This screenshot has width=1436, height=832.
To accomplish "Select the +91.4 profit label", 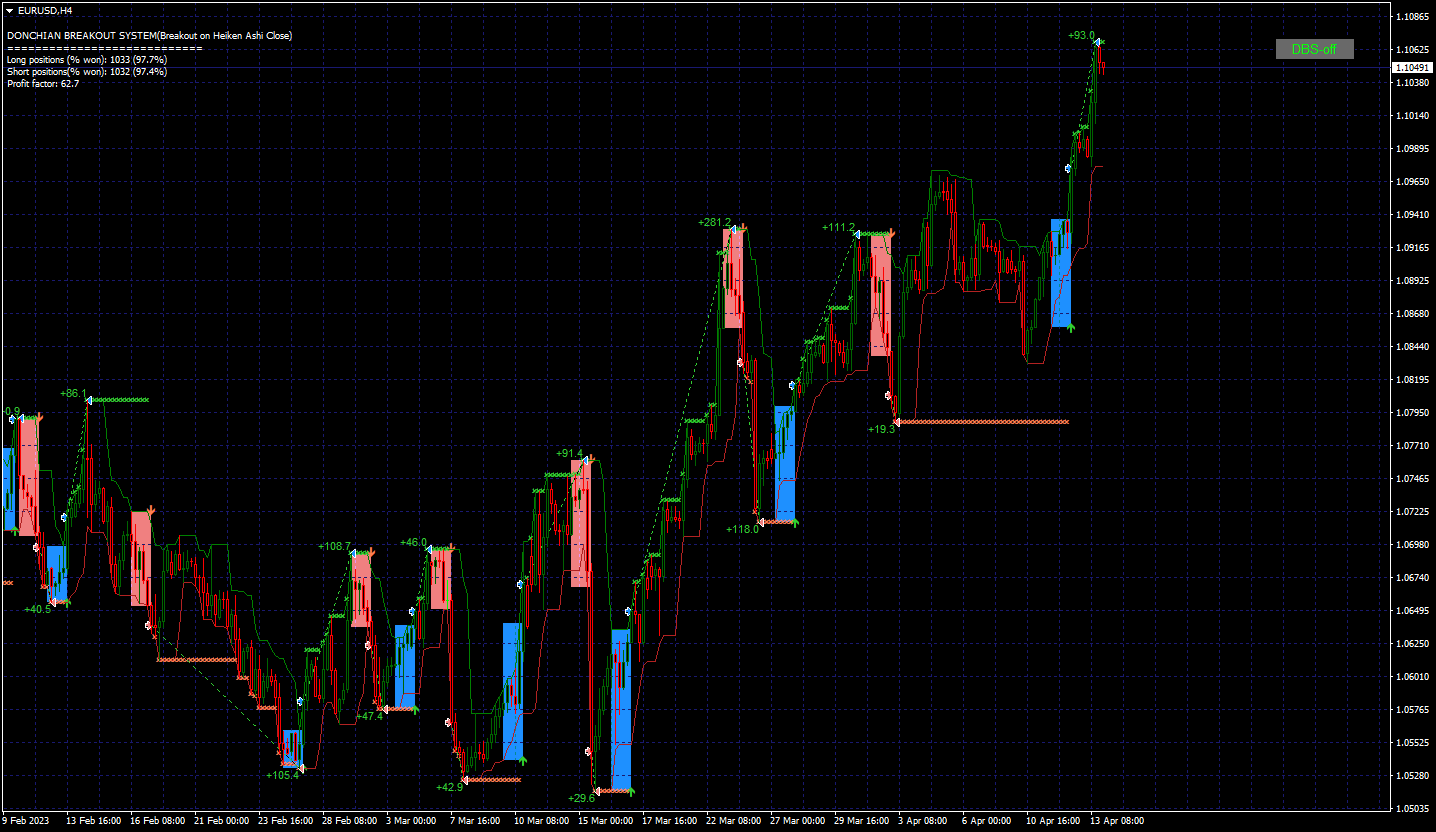I will tap(569, 453).
